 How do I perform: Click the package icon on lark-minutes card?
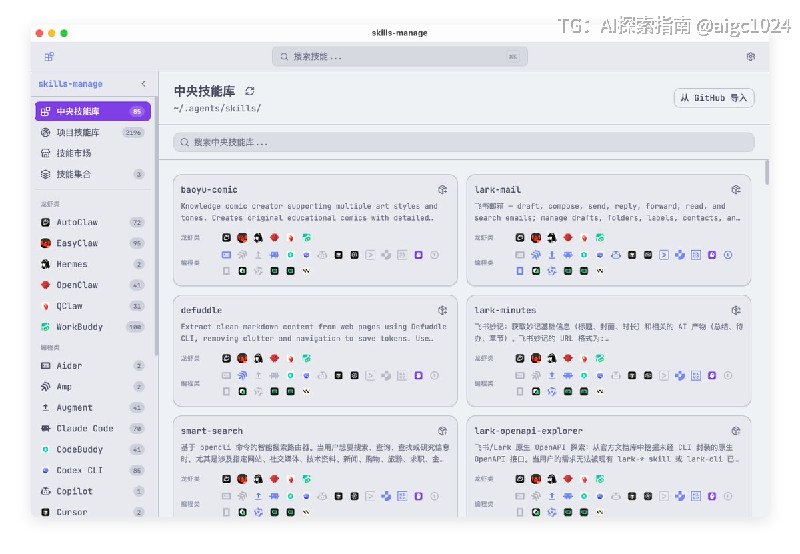[736, 310]
